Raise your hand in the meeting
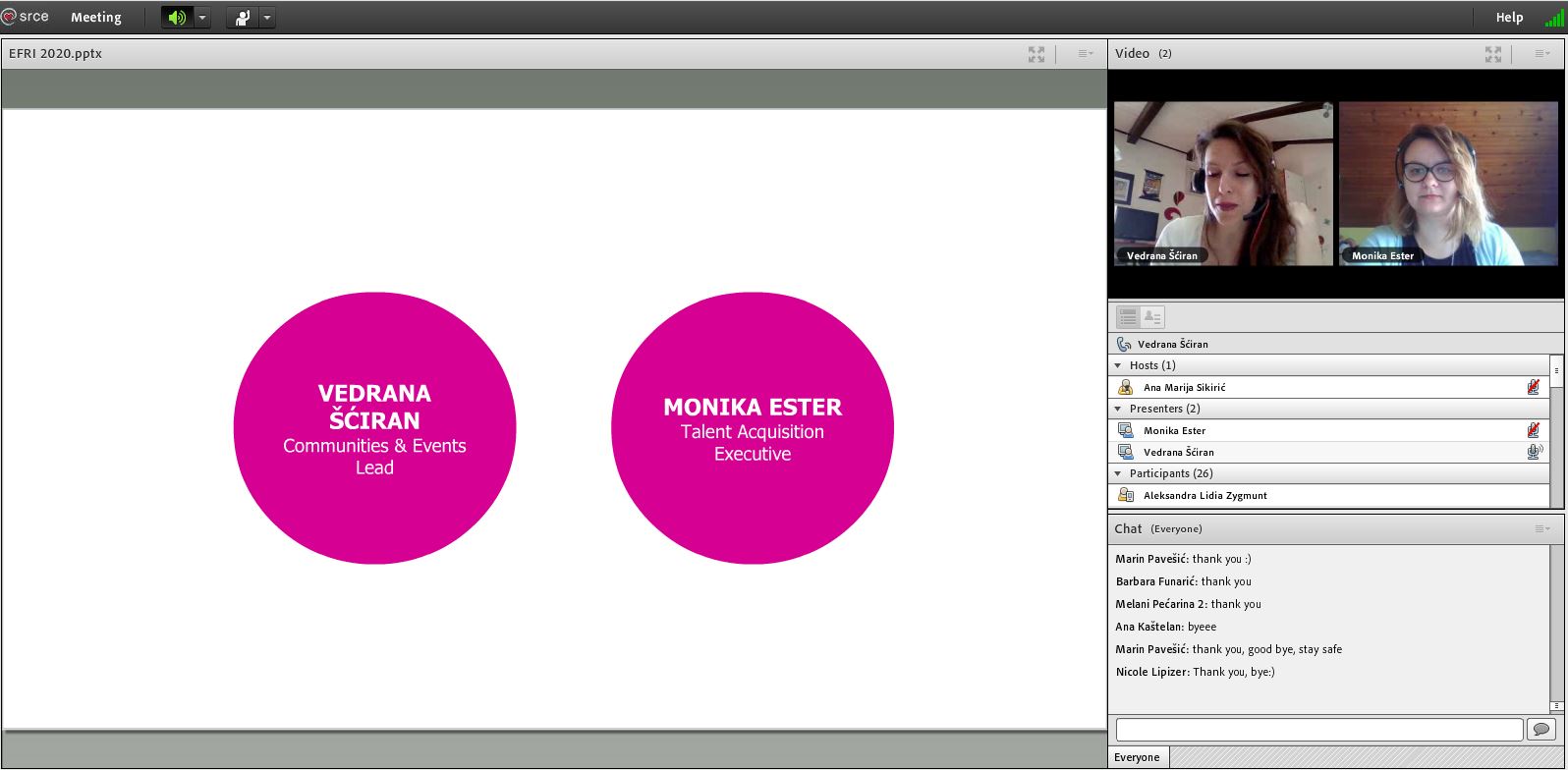1568x770 pixels. (242, 18)
